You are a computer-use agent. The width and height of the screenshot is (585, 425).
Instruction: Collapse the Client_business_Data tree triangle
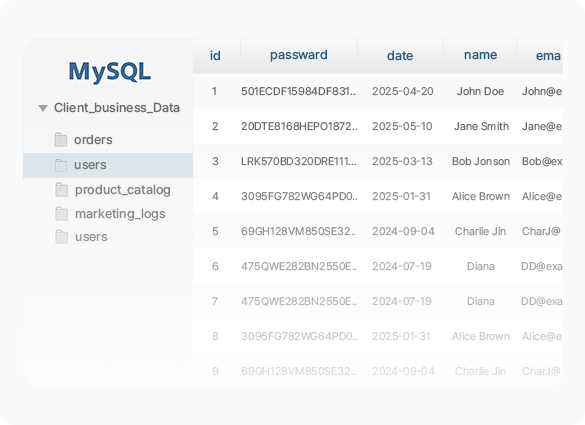pyautogui.click(x=43, y=108)
